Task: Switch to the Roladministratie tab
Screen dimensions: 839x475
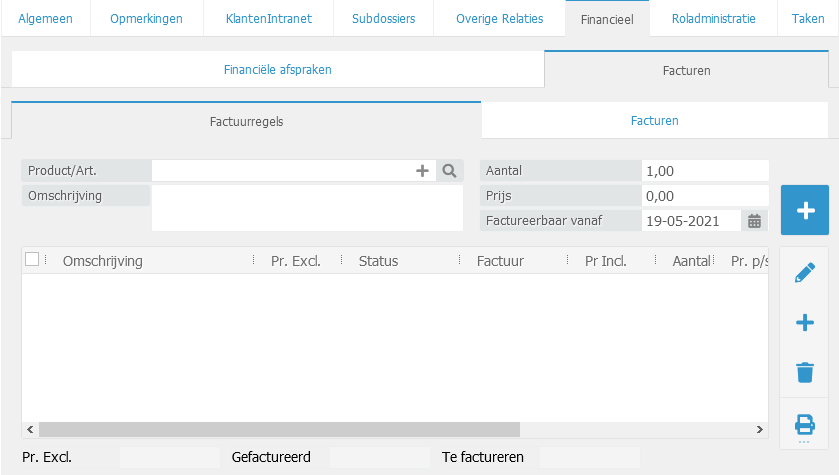Action: pyautogui.click(x=713, y=18)
